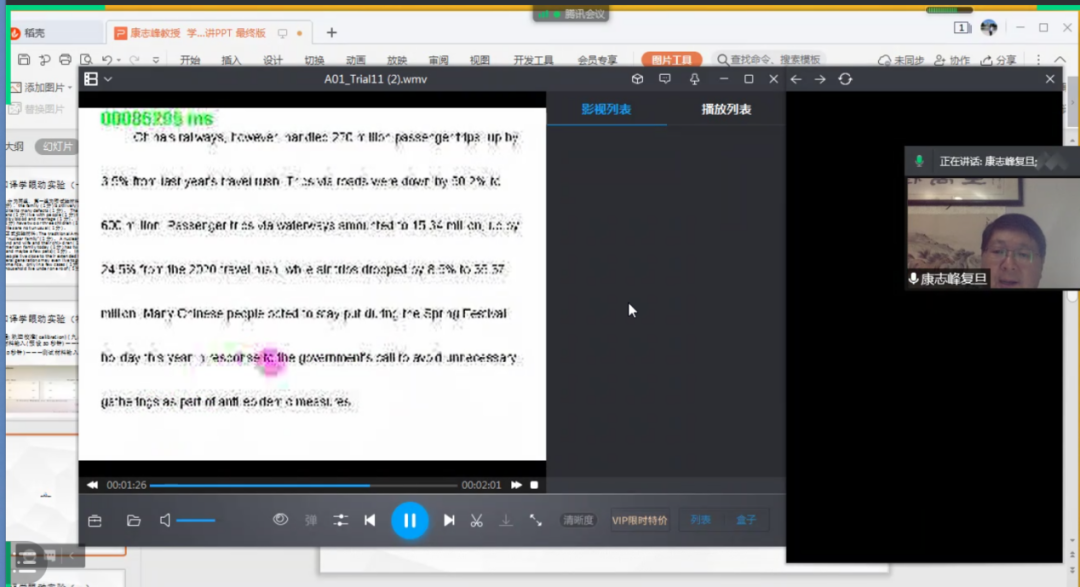Click the 盒子 button
The image size is (1080, 587).
[746, 520]
